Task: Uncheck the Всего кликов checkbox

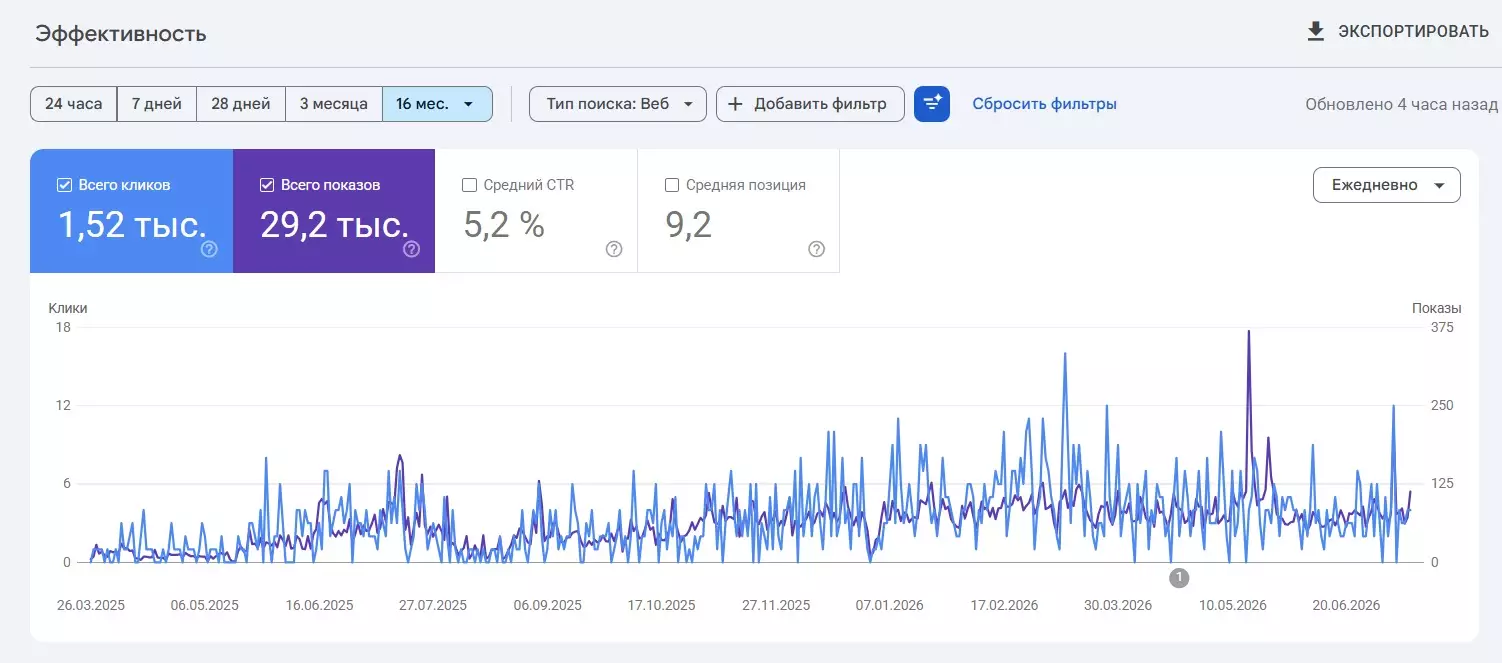Action: coord(64,185)
